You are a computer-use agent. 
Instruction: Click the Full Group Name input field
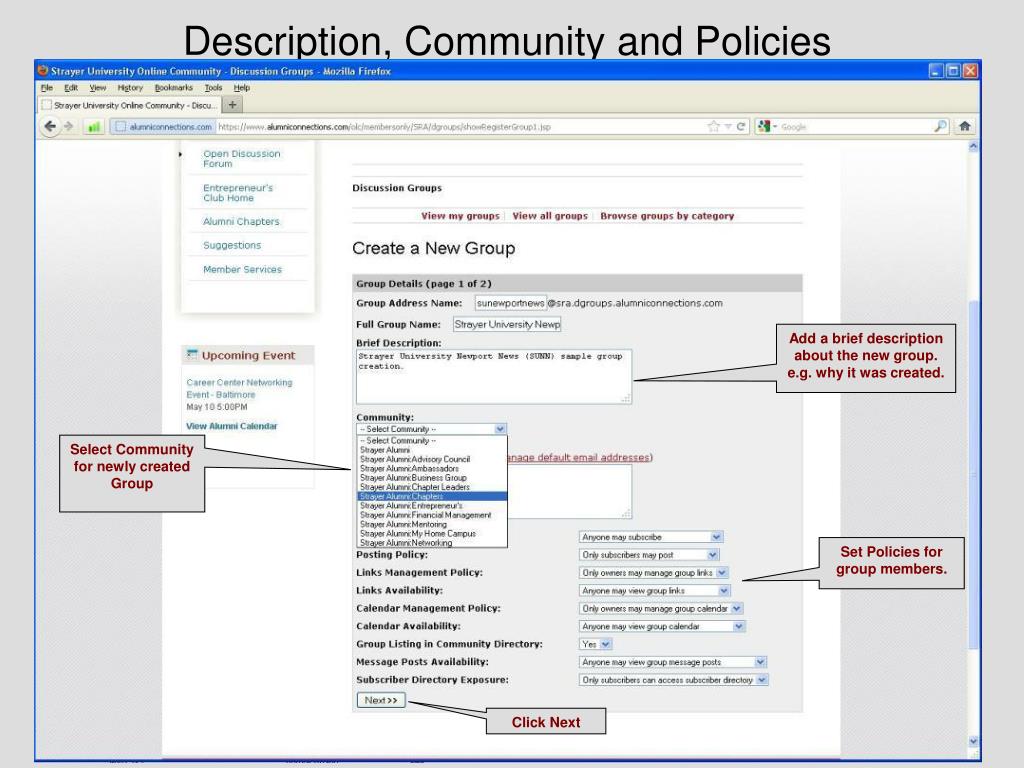[507, 324]
